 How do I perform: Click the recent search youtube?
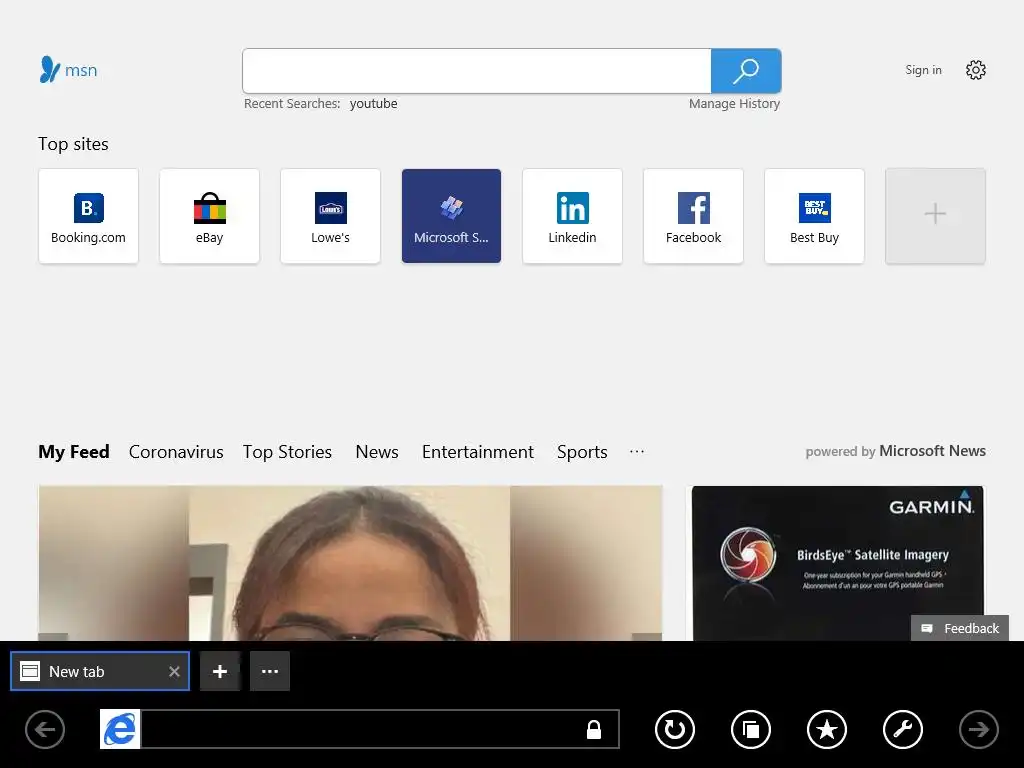pos(374,103)
